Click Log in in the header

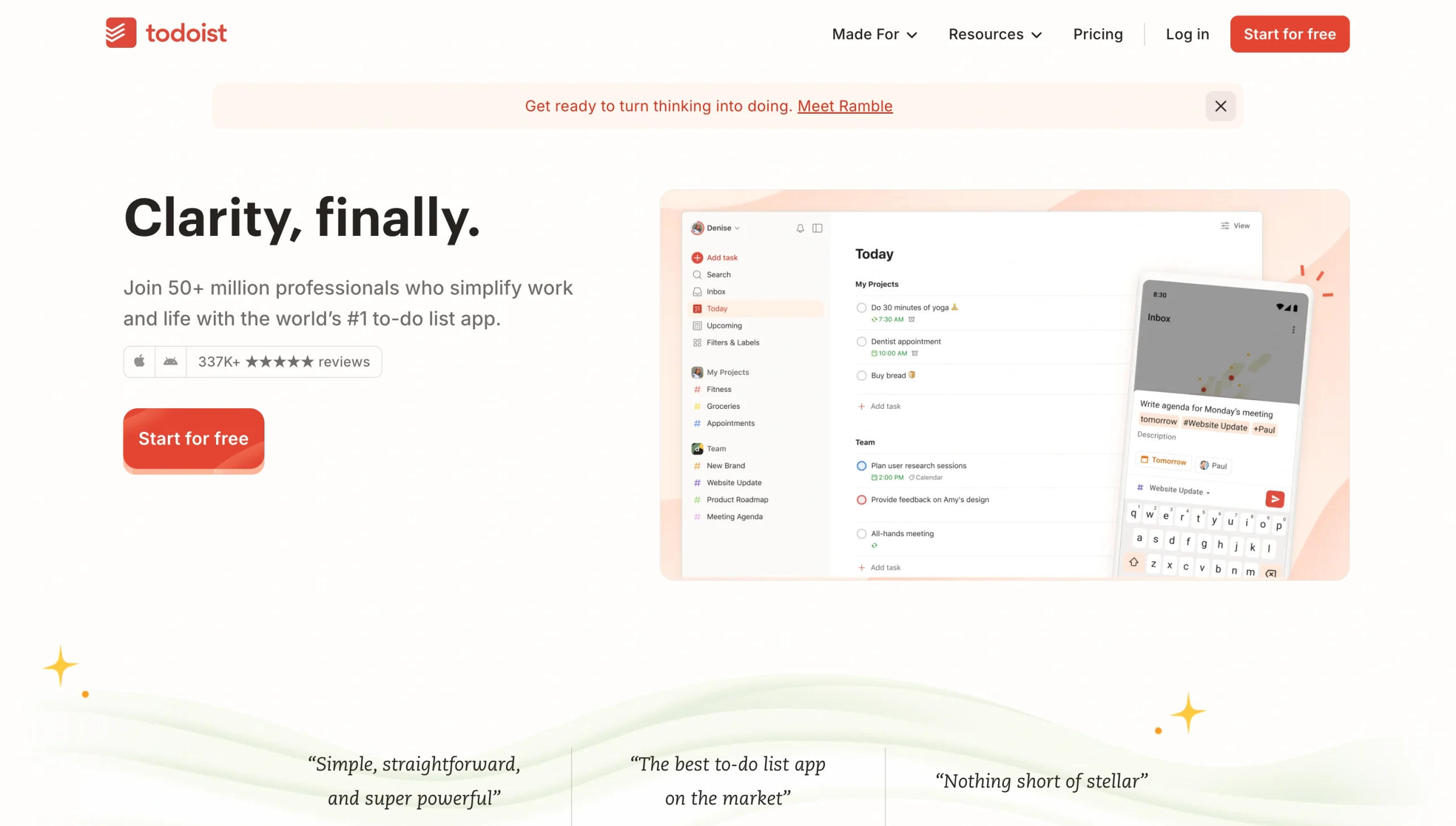[x=1188, y=34]
